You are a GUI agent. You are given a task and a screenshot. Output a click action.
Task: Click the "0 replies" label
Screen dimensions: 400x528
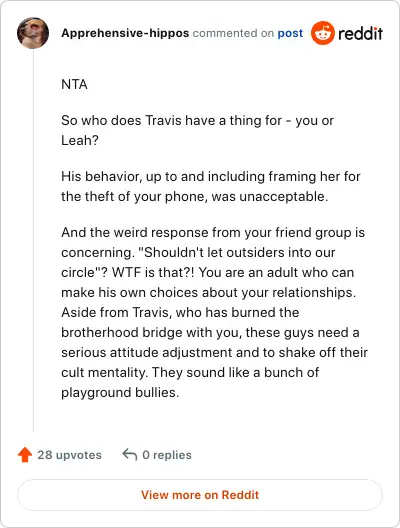pyautogui.click(x=167, y=455)
